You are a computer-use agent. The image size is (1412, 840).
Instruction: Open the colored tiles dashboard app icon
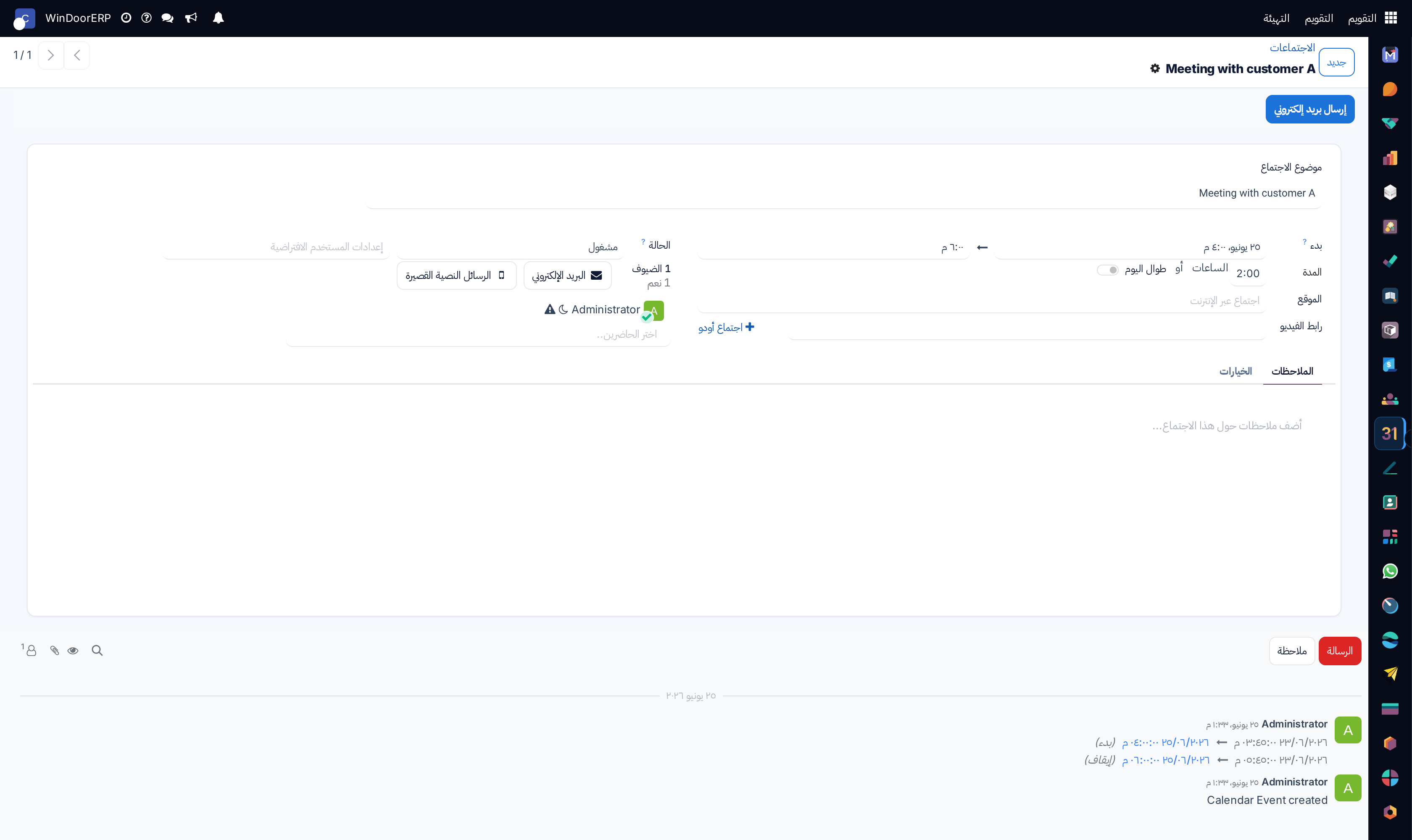click(x=1390, y=537)
